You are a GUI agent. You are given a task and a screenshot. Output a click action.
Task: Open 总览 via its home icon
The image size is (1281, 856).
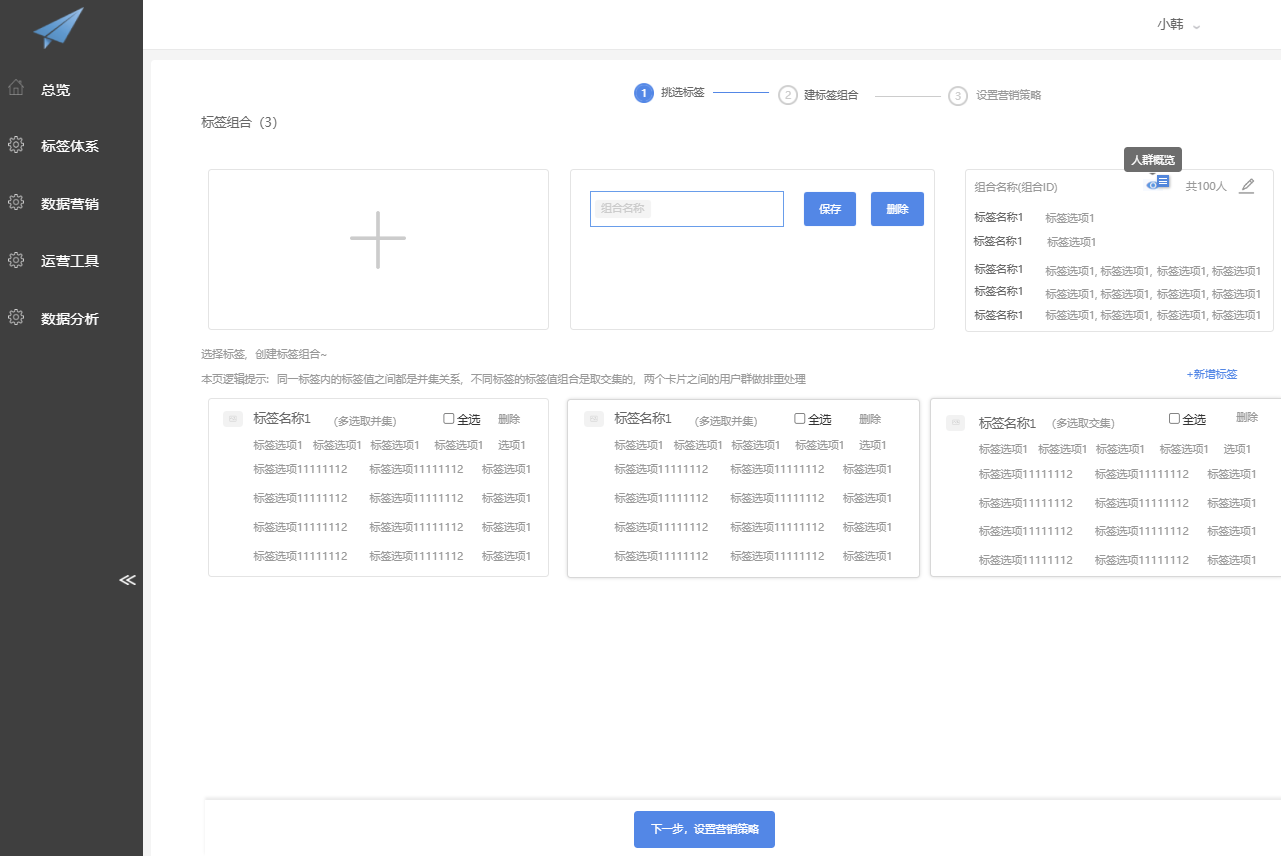pyautogui.click(x=16, y=88)
